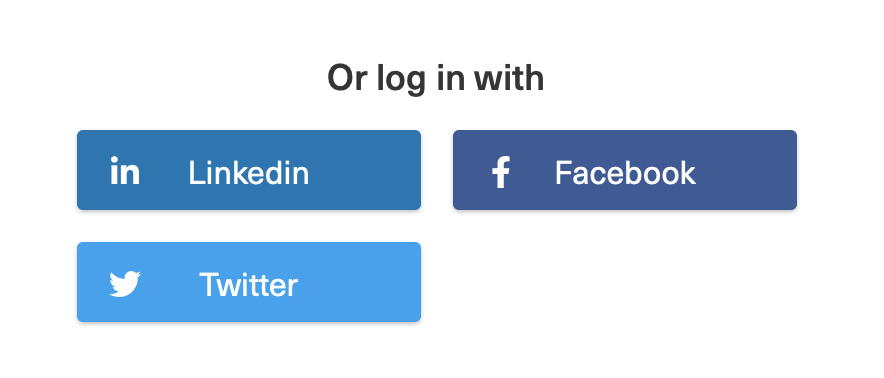Select the 'Twitter' text label

(x=249, y=284)
